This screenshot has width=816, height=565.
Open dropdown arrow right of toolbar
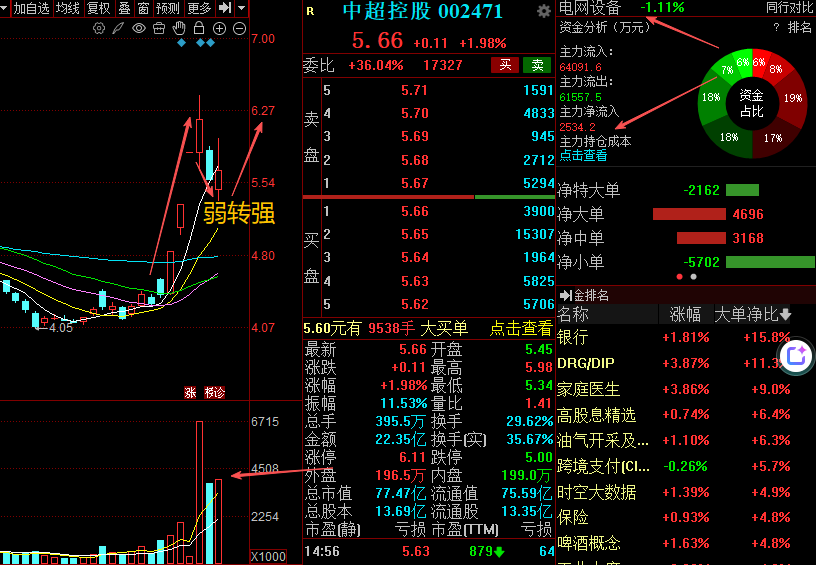tap(241, 8)
